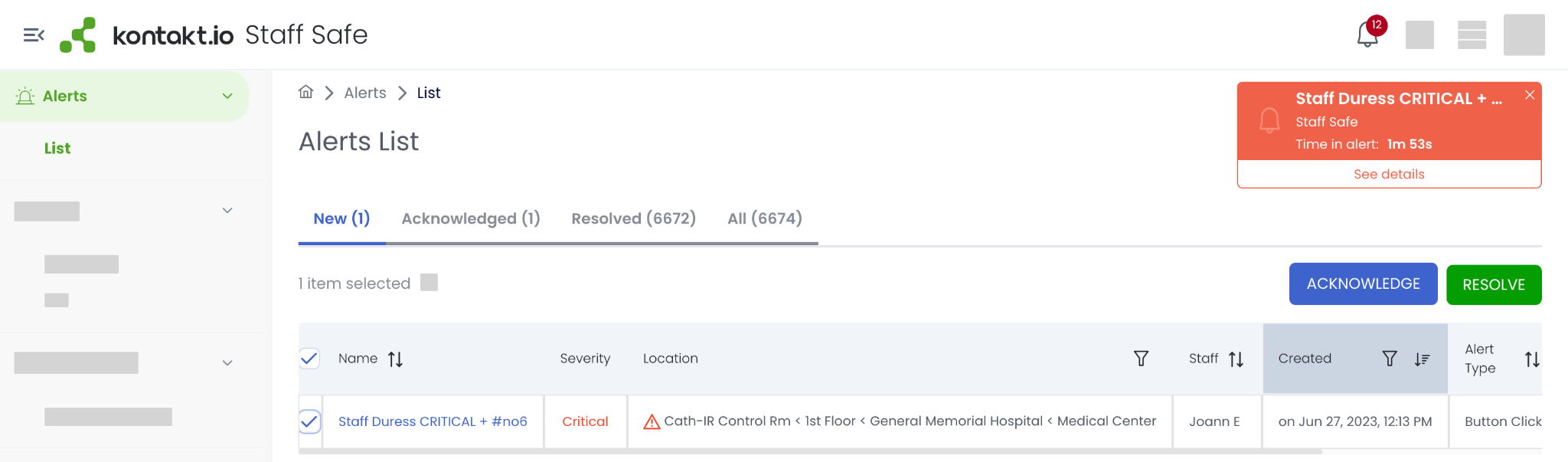
Task: Toggle the select-all checkbox in table header
Action: 309,358
